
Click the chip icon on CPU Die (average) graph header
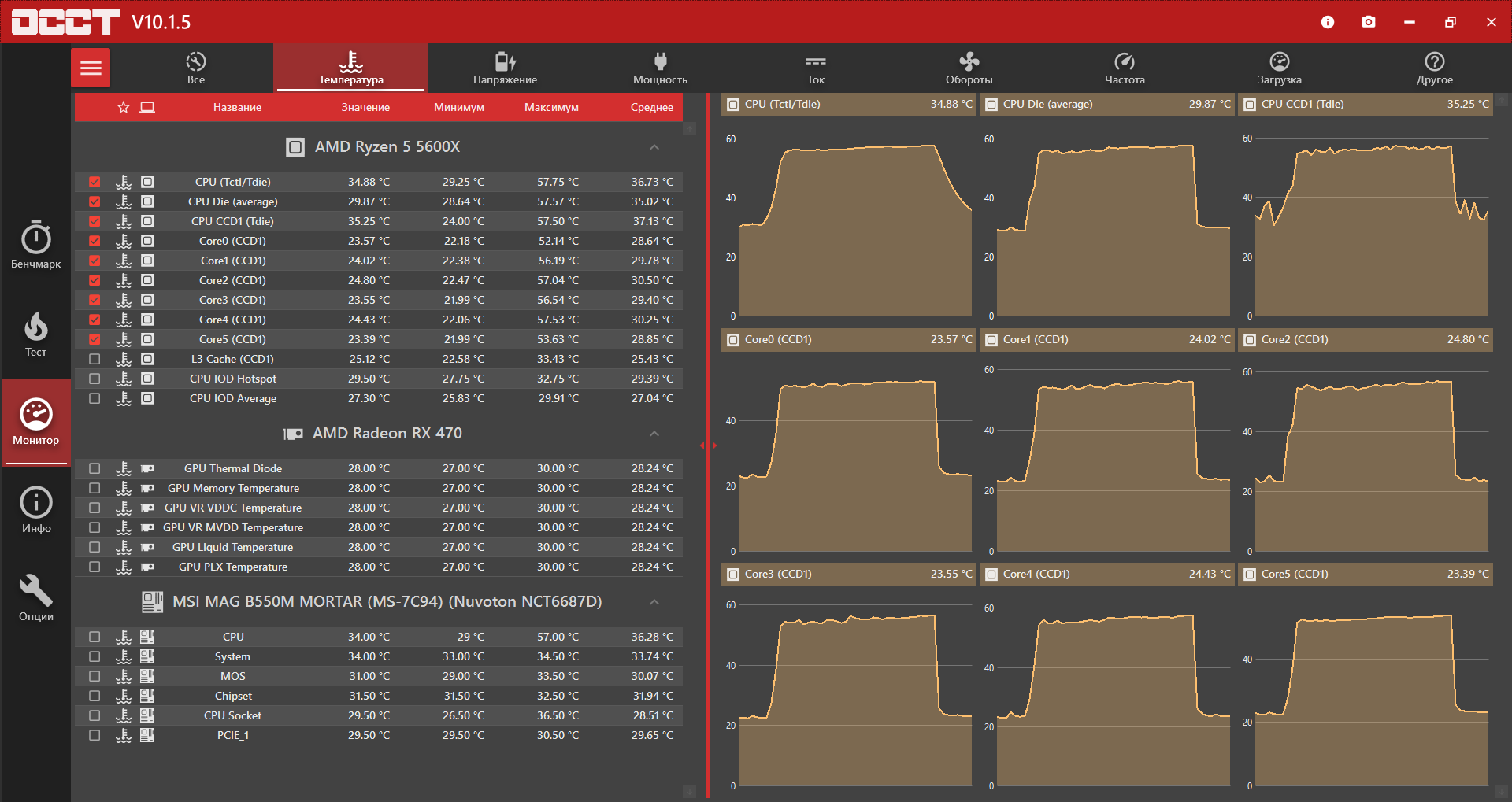point(991,105)
